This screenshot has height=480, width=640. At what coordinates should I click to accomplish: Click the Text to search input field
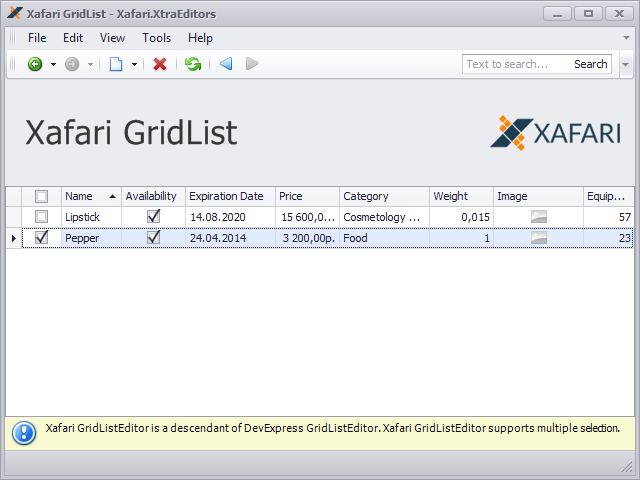516,64
